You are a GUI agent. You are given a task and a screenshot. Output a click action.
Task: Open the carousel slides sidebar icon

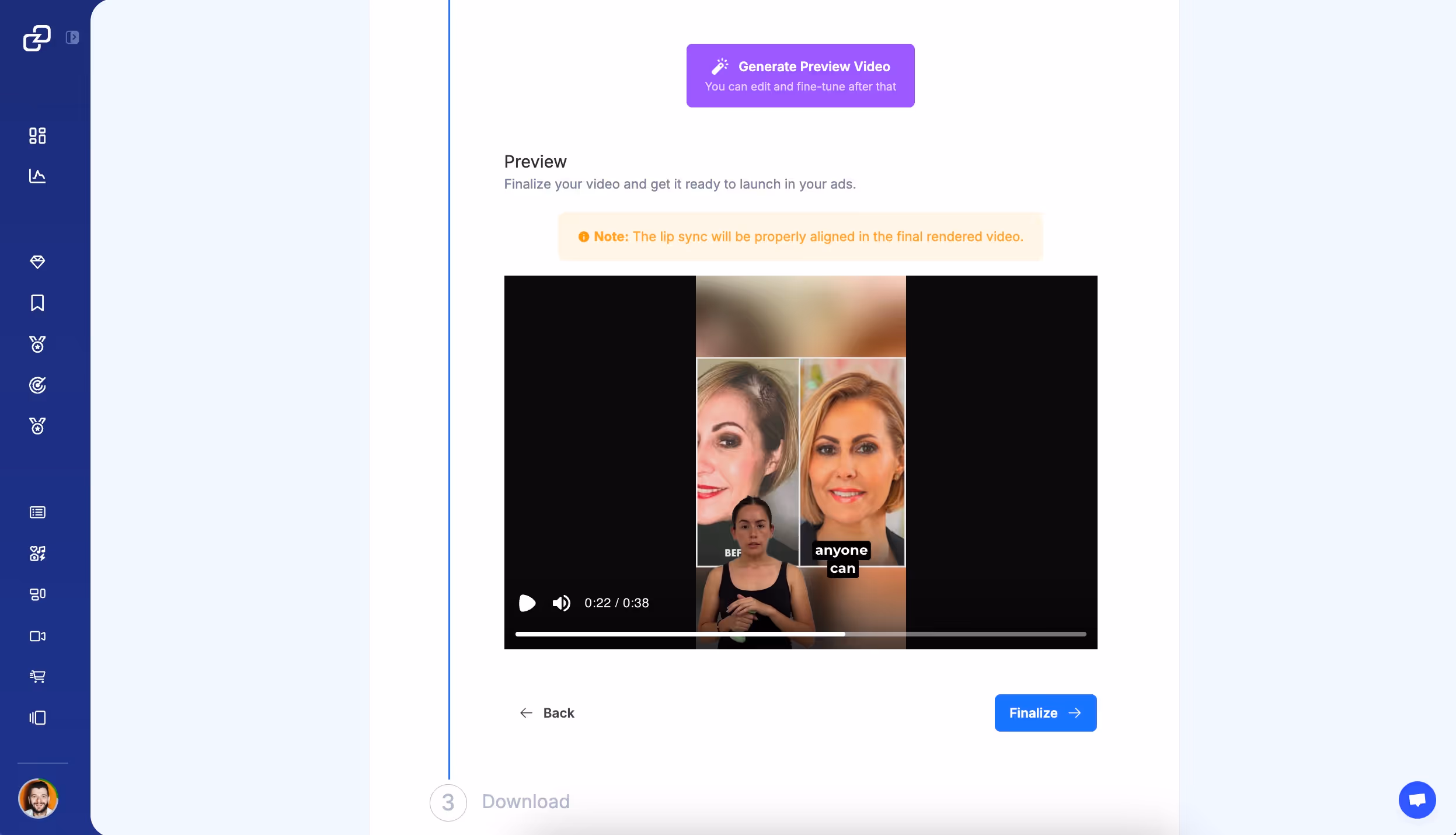(37, 717)
